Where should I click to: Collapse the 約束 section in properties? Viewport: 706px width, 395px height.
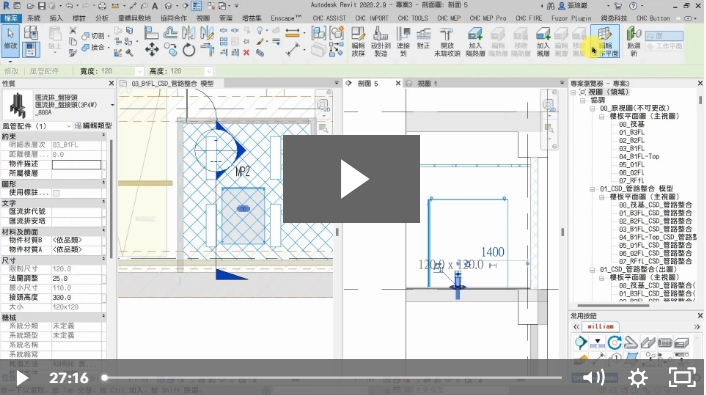(104, 136)
